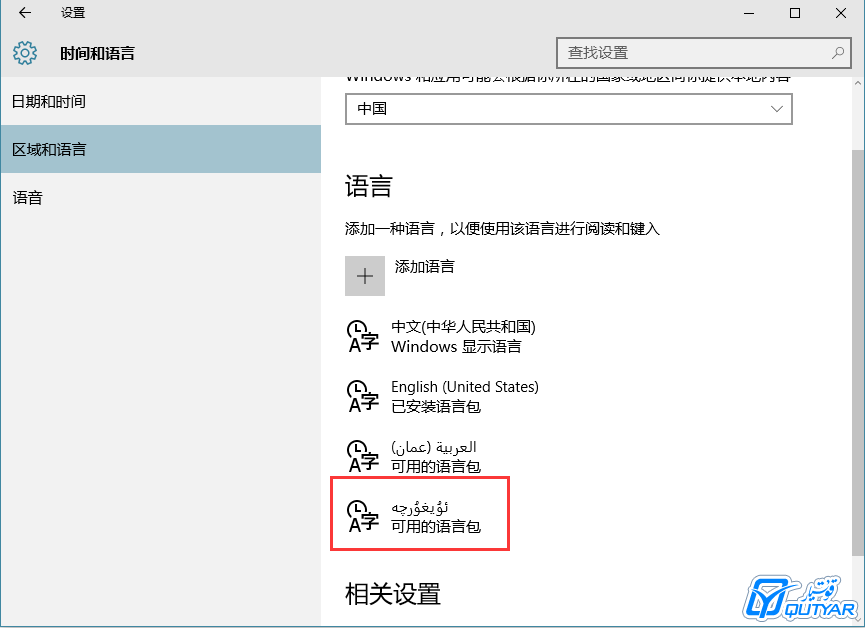The width and height of the screenshot is (865, 628).
Task: Maximize the 设置 window
Action: click(795, 13)
